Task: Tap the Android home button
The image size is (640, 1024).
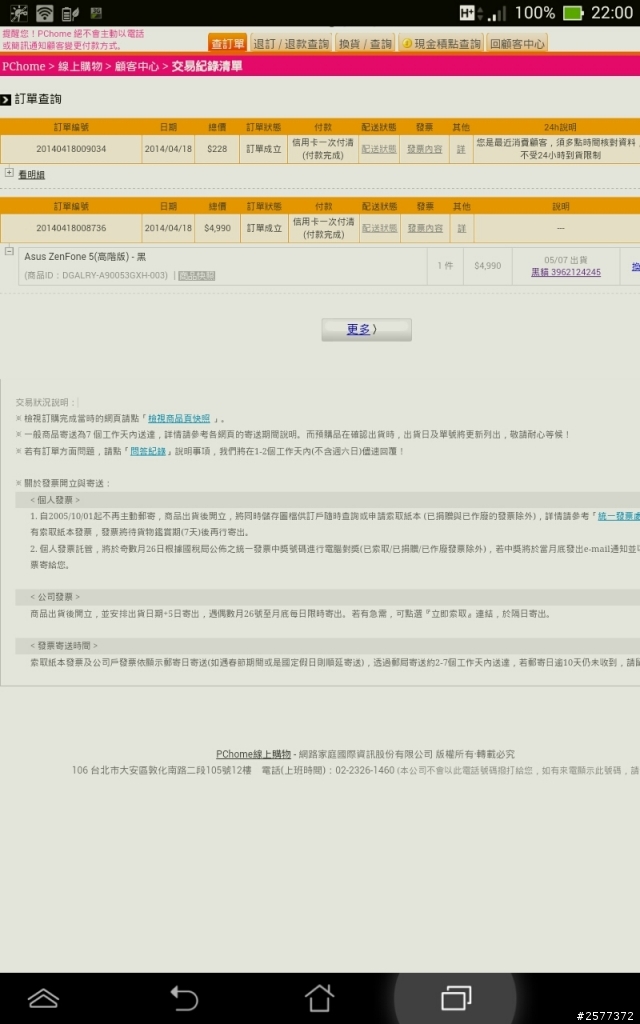Action: [319, 998]
